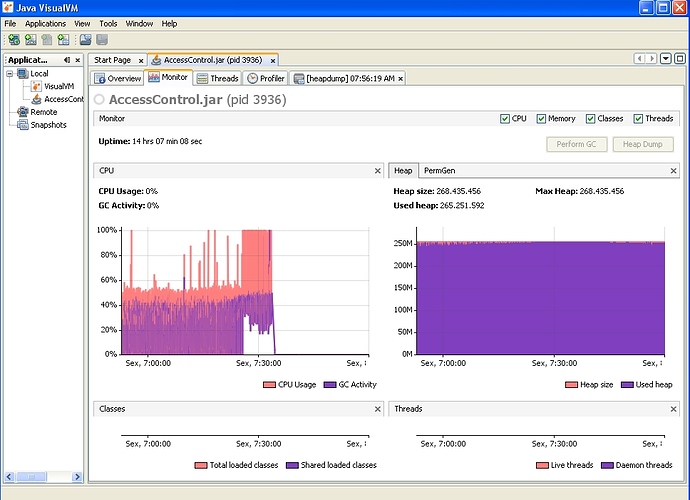
Task: Open the Profiler subtab
Action: (266, 78)
